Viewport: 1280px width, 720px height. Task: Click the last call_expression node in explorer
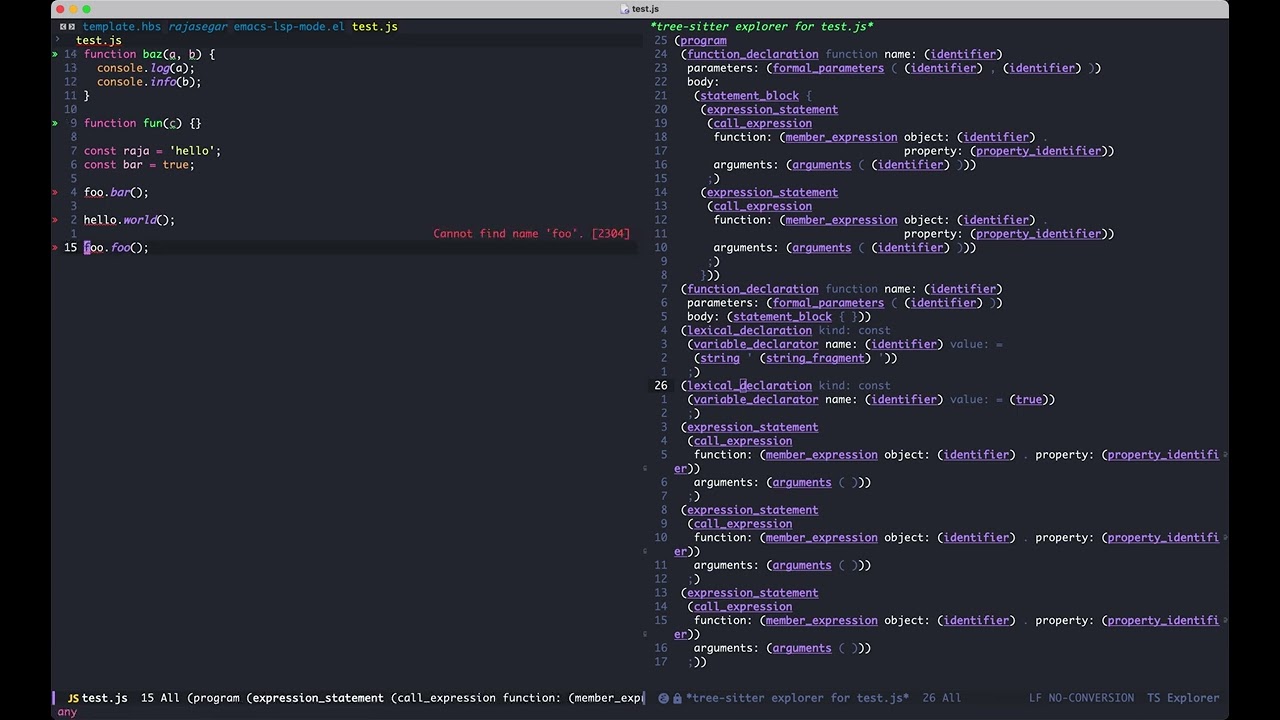click(742, 607)
